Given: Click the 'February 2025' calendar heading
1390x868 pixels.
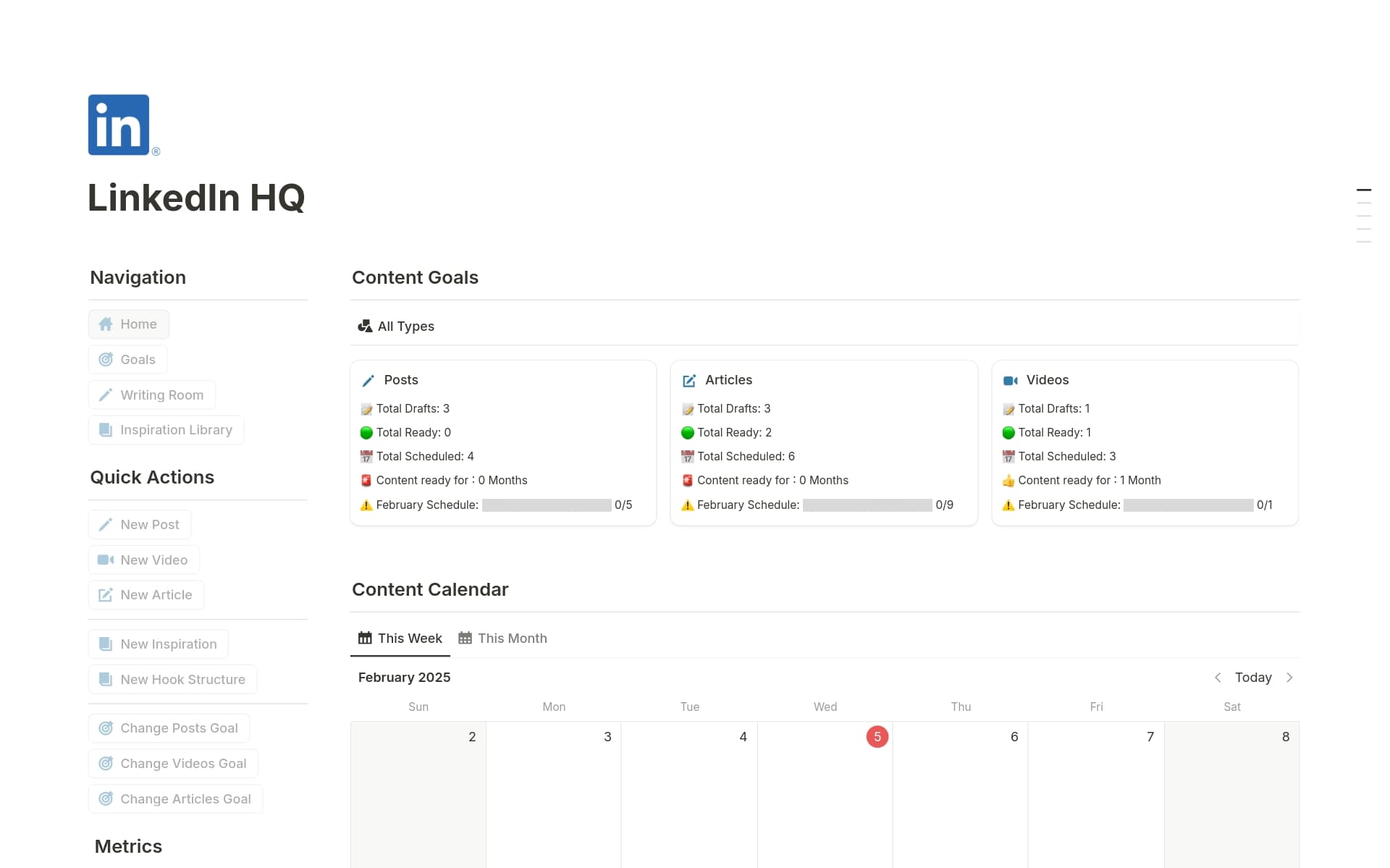Looking at the screenshot, I should pyautogui.click(x=404, y=678).
